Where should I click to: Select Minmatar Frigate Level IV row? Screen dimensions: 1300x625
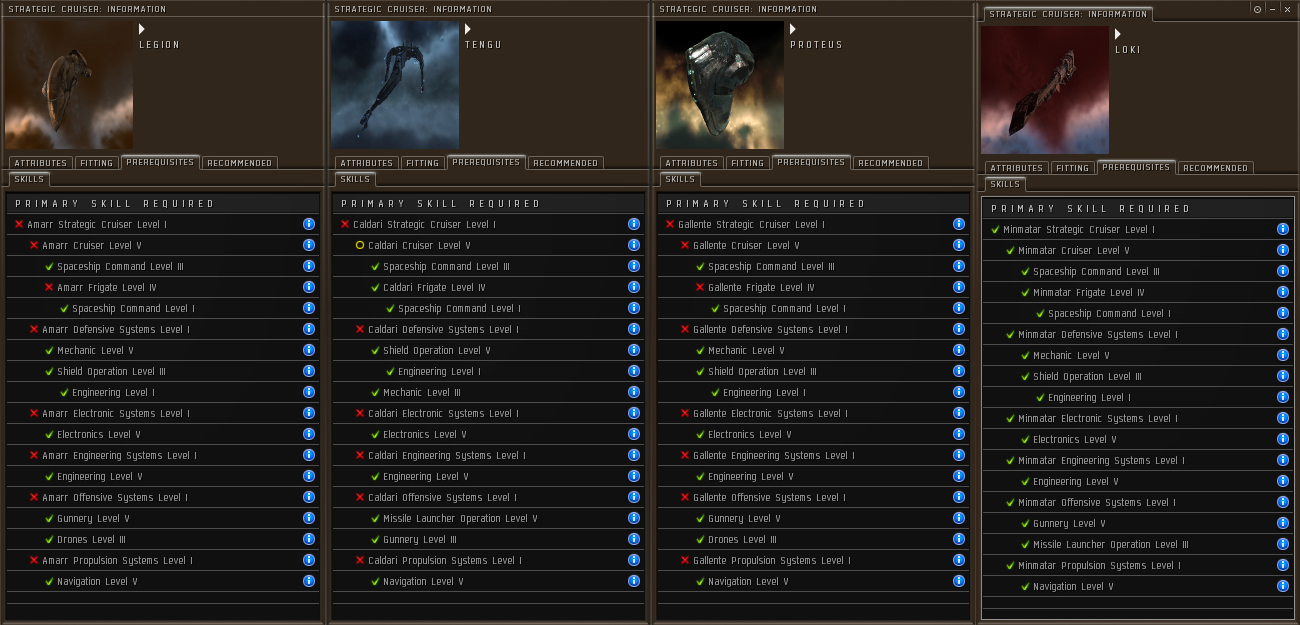(1138, 292)
